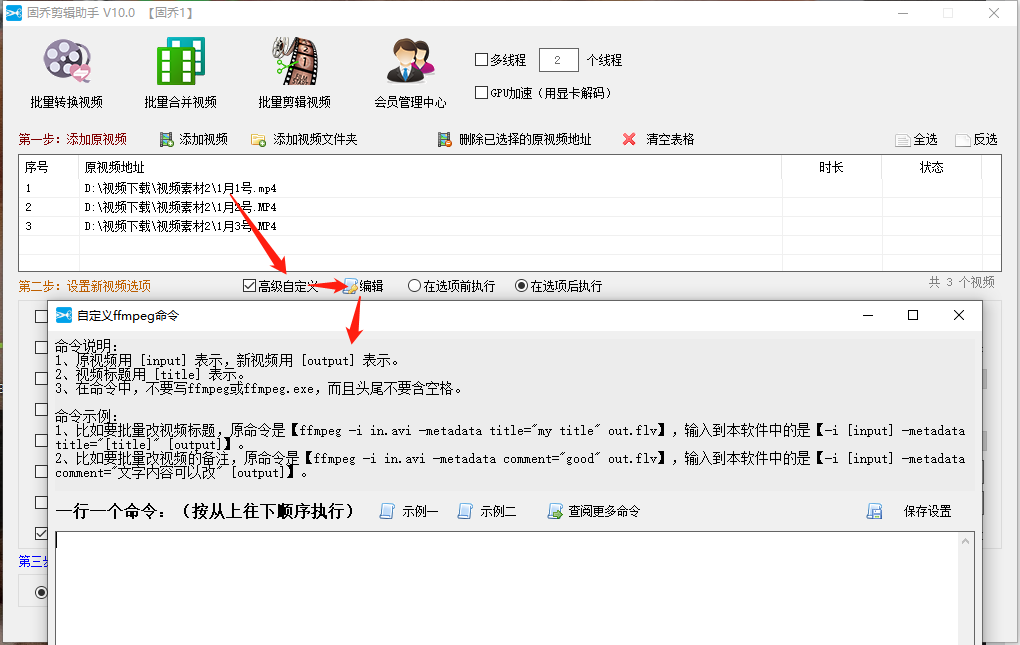Click the ffmpeg command text area
The height and width of the screenshot is (645, 1020).
506,588
